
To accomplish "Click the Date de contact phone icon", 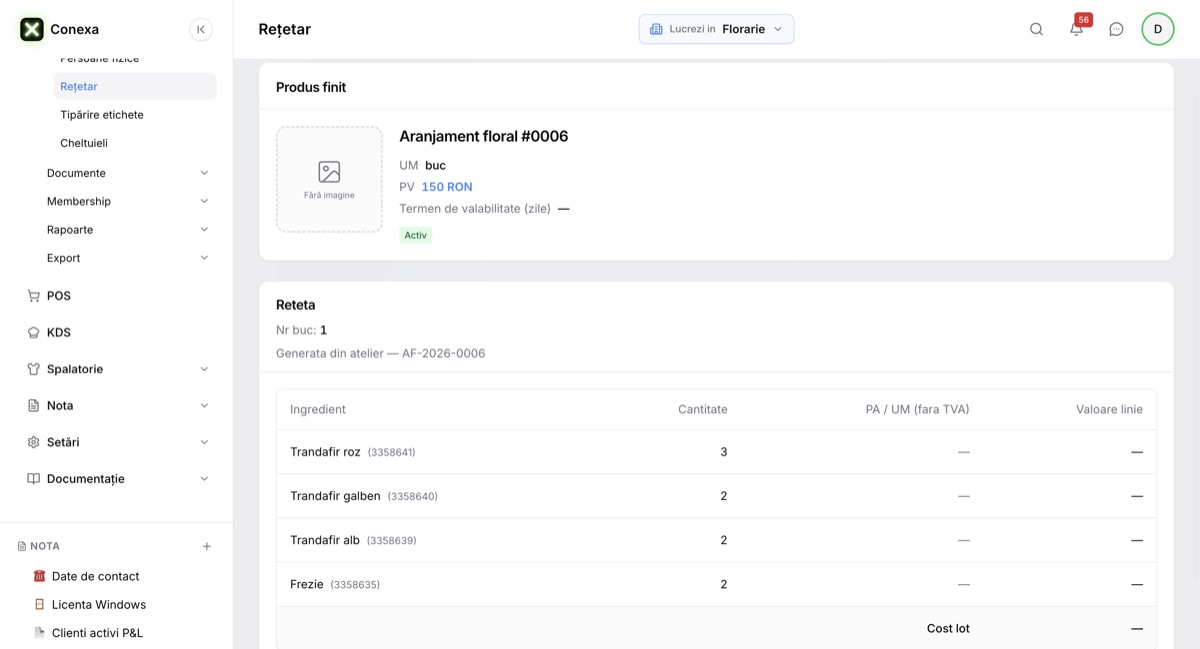I will pyautogui.click(x=39, y=576).
